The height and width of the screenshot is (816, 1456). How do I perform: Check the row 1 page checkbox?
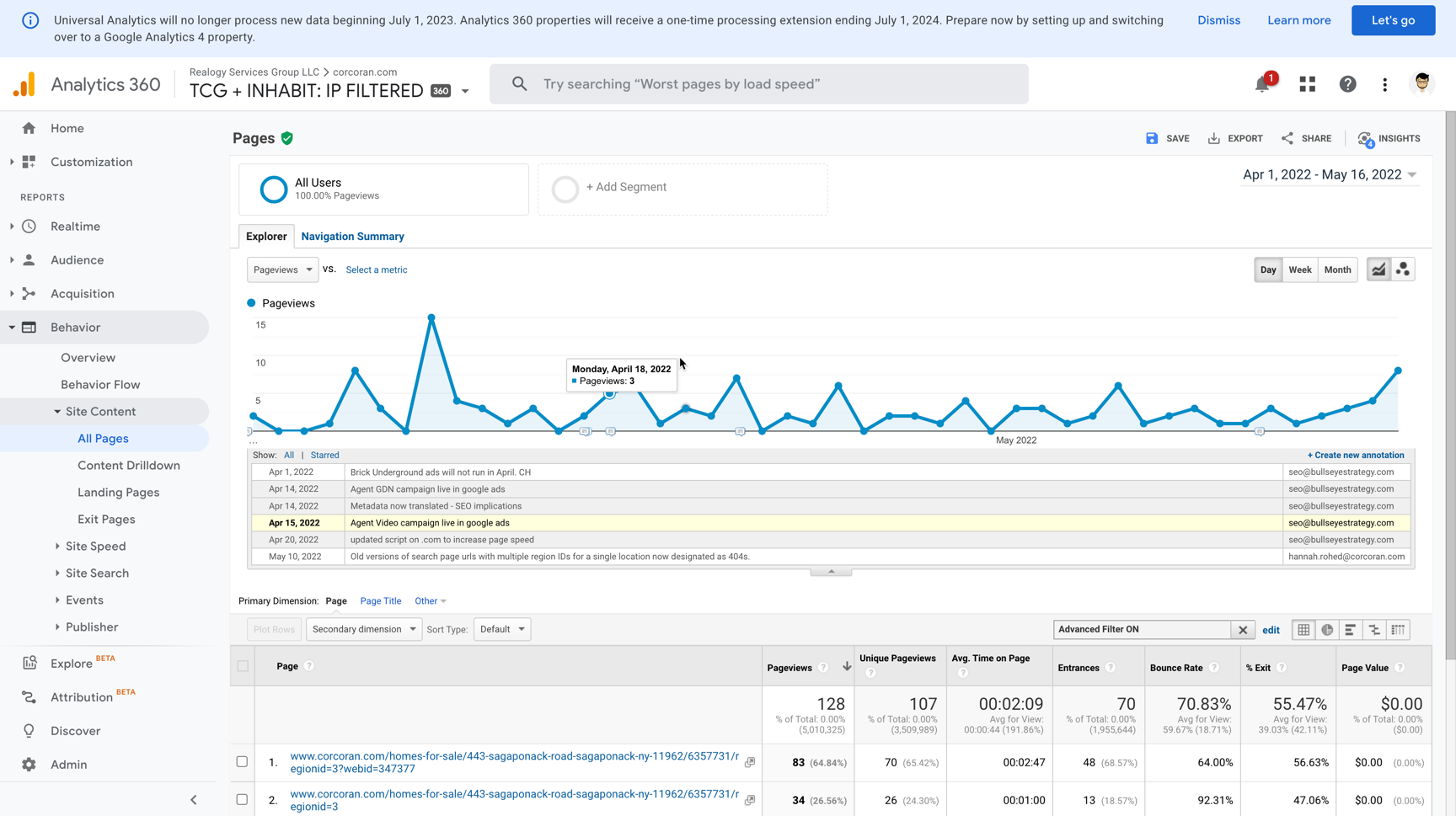(x=242, y=761)
